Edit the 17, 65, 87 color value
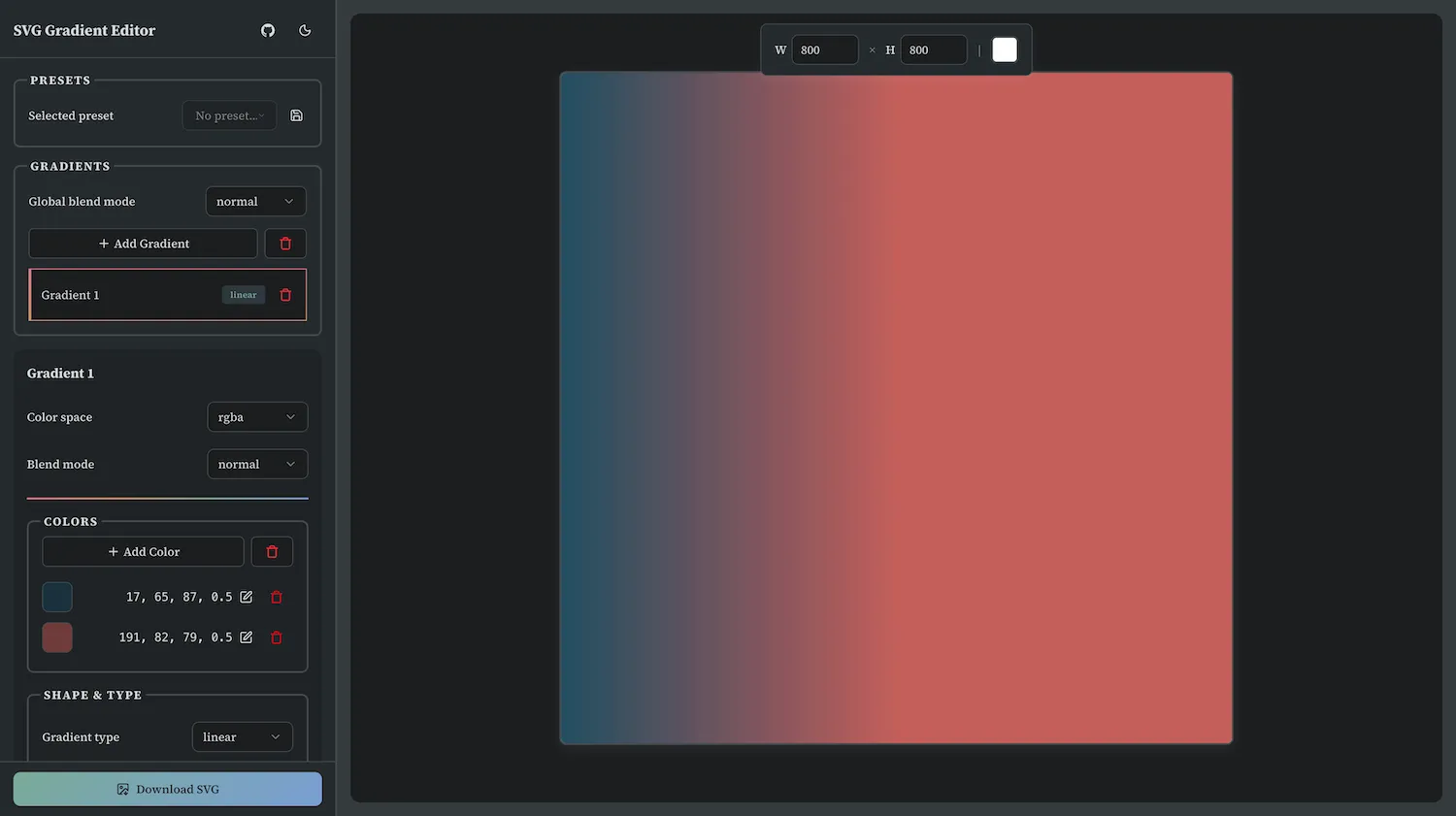This screenshot has width=1456, height=816. click(246, 597)
